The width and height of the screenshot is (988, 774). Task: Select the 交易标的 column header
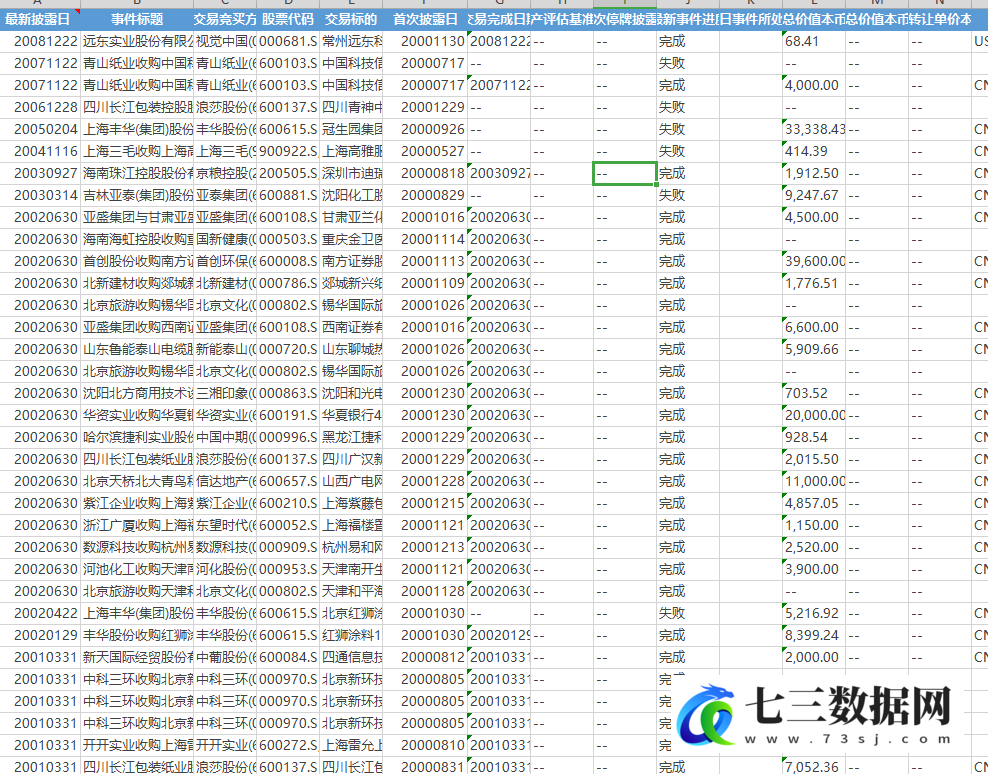[351, 20]
